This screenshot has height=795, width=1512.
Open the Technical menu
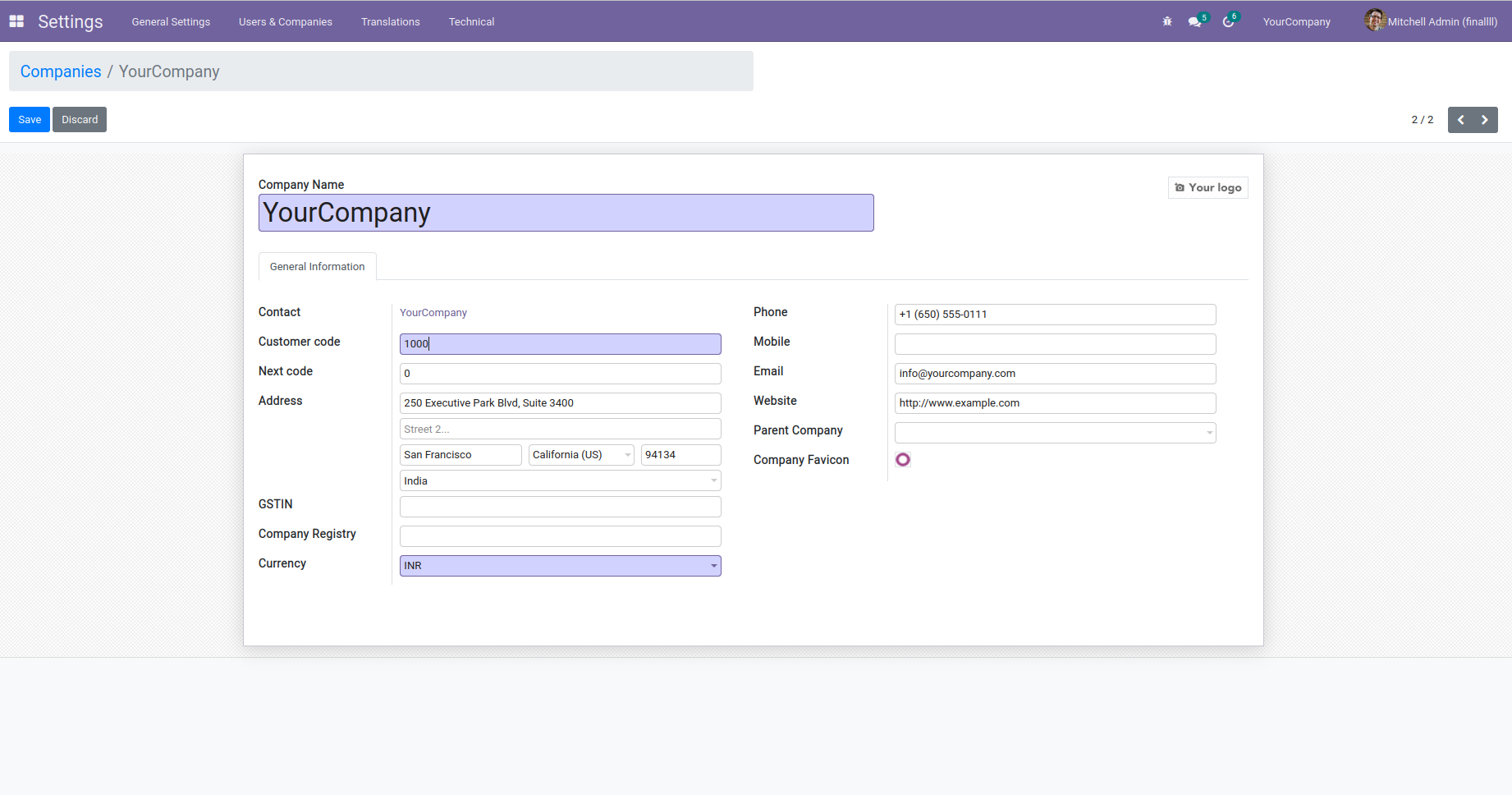click(471, 22)
